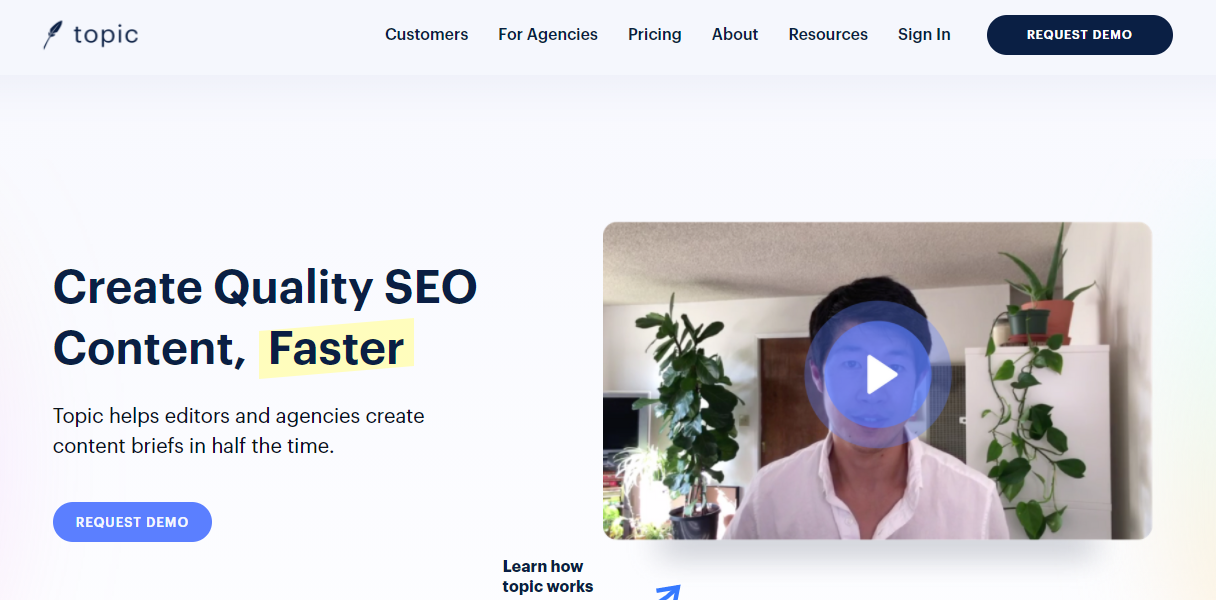This screenshot has height=600, width=1216.
Task: Click the blue arrow near Learn how
Action: (668, 592)
